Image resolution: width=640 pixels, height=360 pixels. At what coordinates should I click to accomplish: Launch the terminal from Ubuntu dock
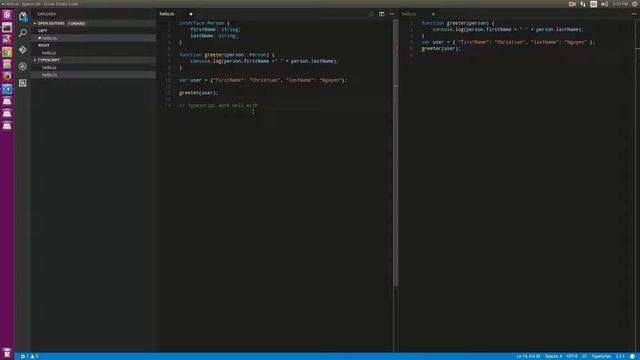[x=7, y=27]
